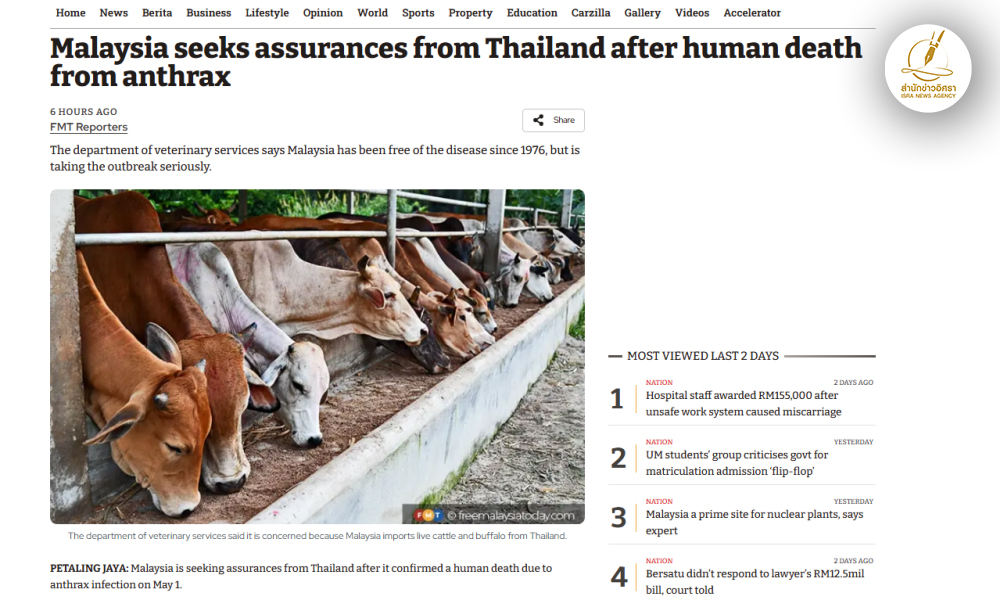Open the Business section
Screen dimensions: 1000x600
(208, 13)
